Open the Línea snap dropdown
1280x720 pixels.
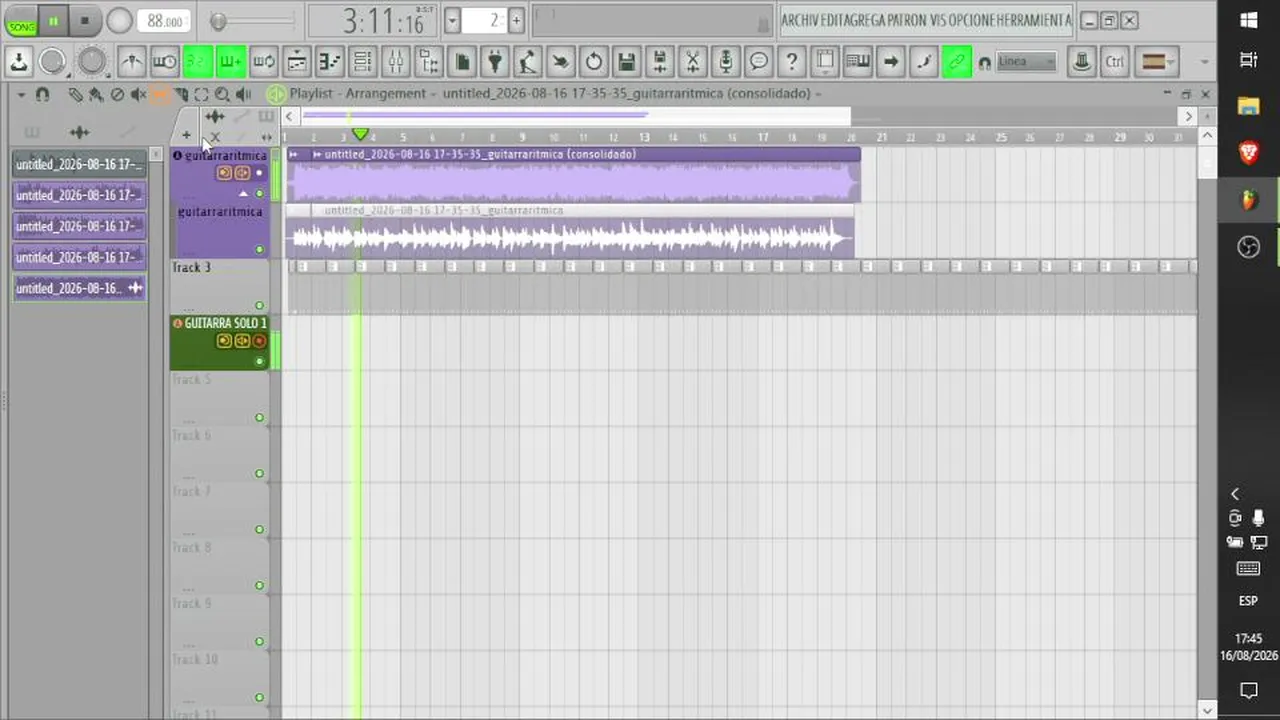click(x=1027, y=62)
